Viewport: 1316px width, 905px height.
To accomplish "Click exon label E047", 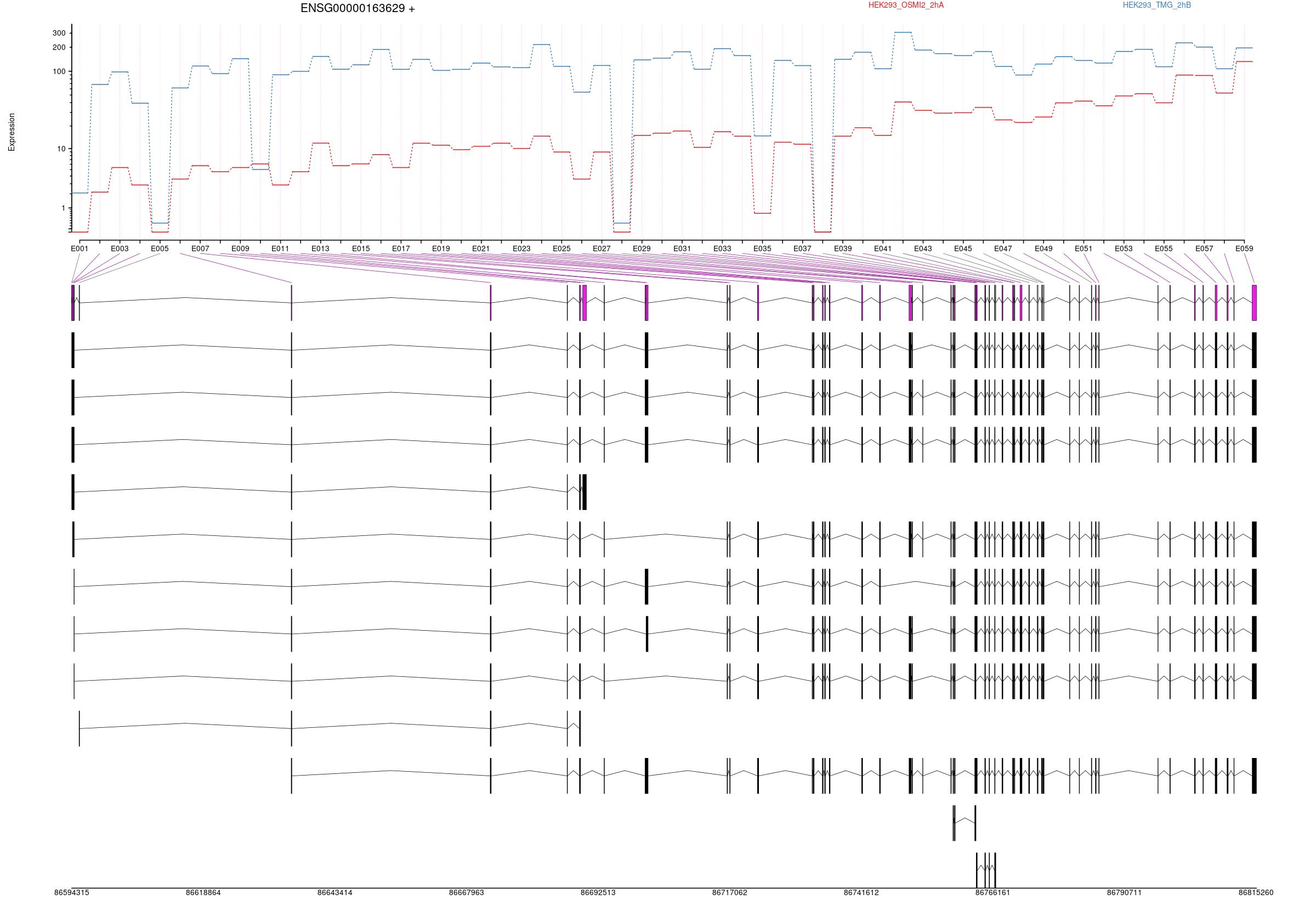I will point(1003,248).
